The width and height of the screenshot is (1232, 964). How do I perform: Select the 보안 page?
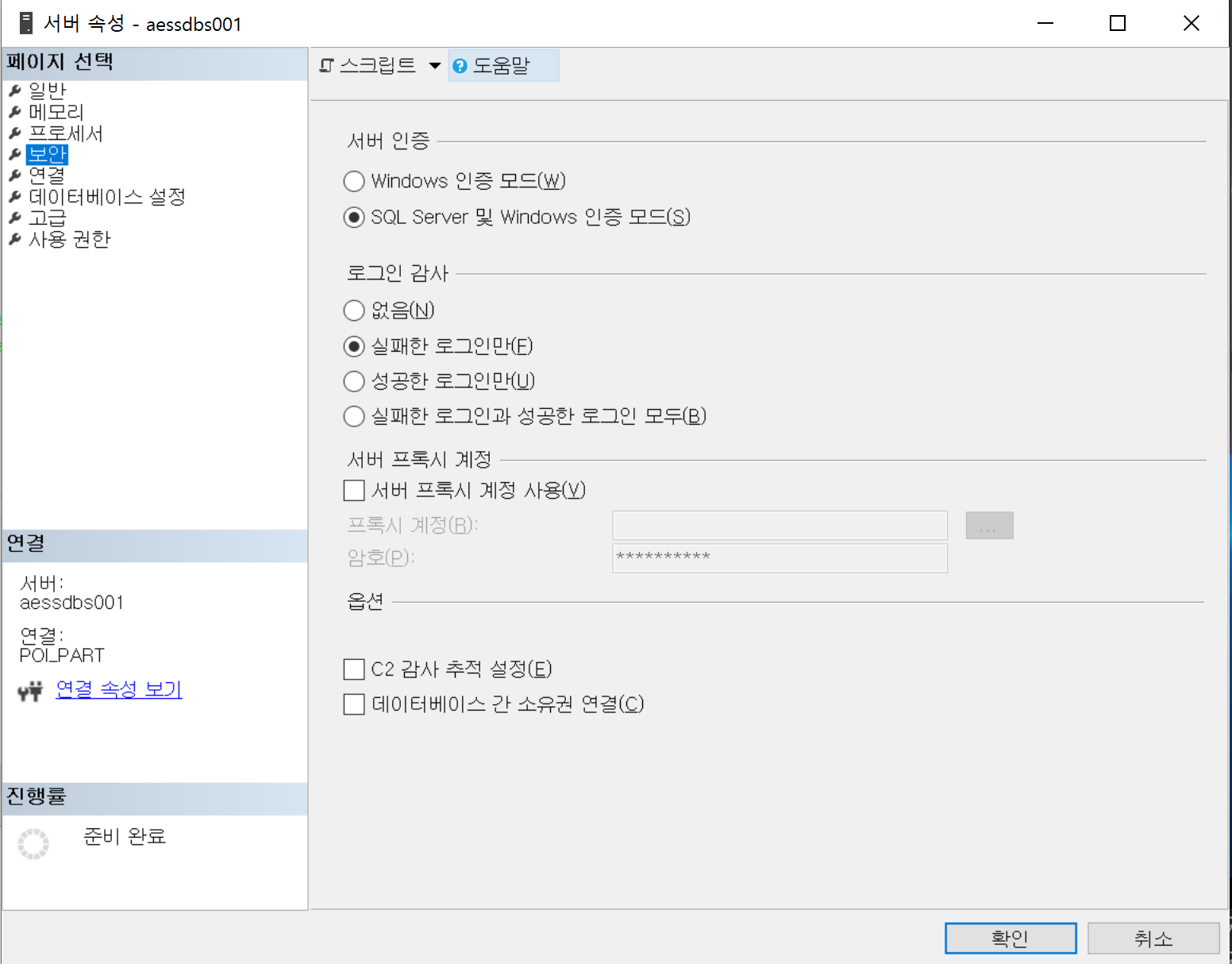[x=47, y=154]
